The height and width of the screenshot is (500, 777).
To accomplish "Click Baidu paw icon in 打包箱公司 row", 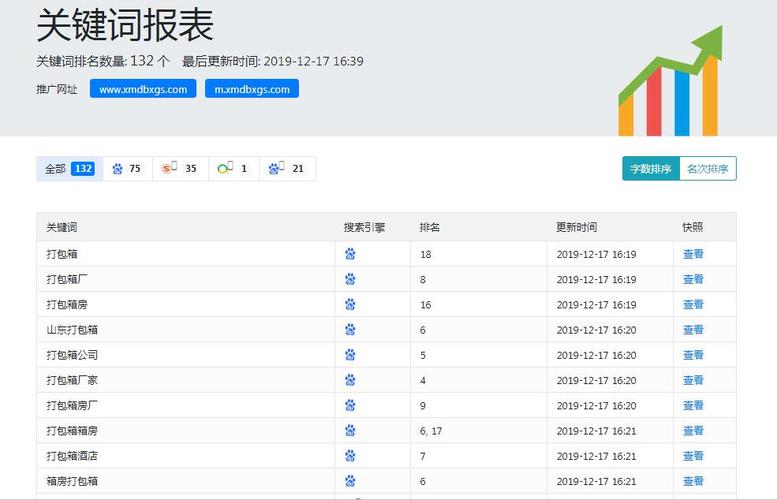I will (x=350, y=355).
